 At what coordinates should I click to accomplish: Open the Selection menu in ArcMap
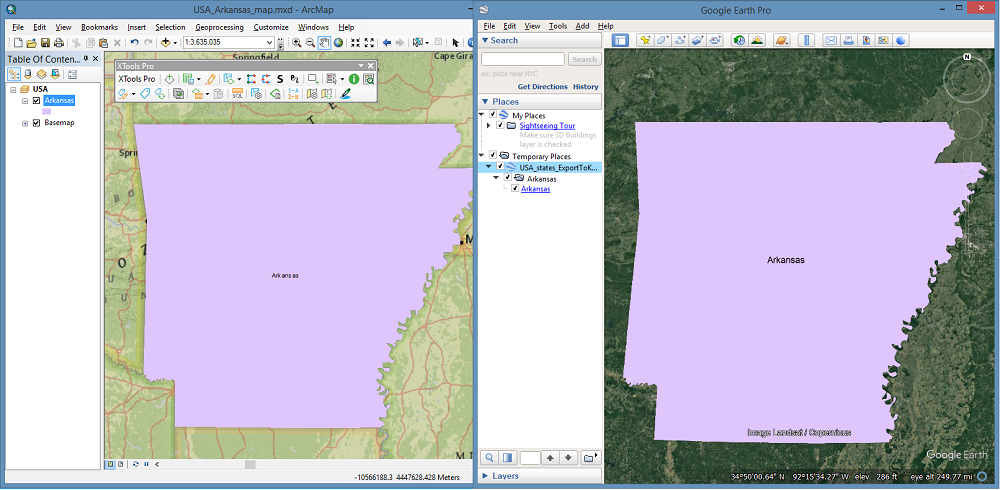[x=170, y=27]
